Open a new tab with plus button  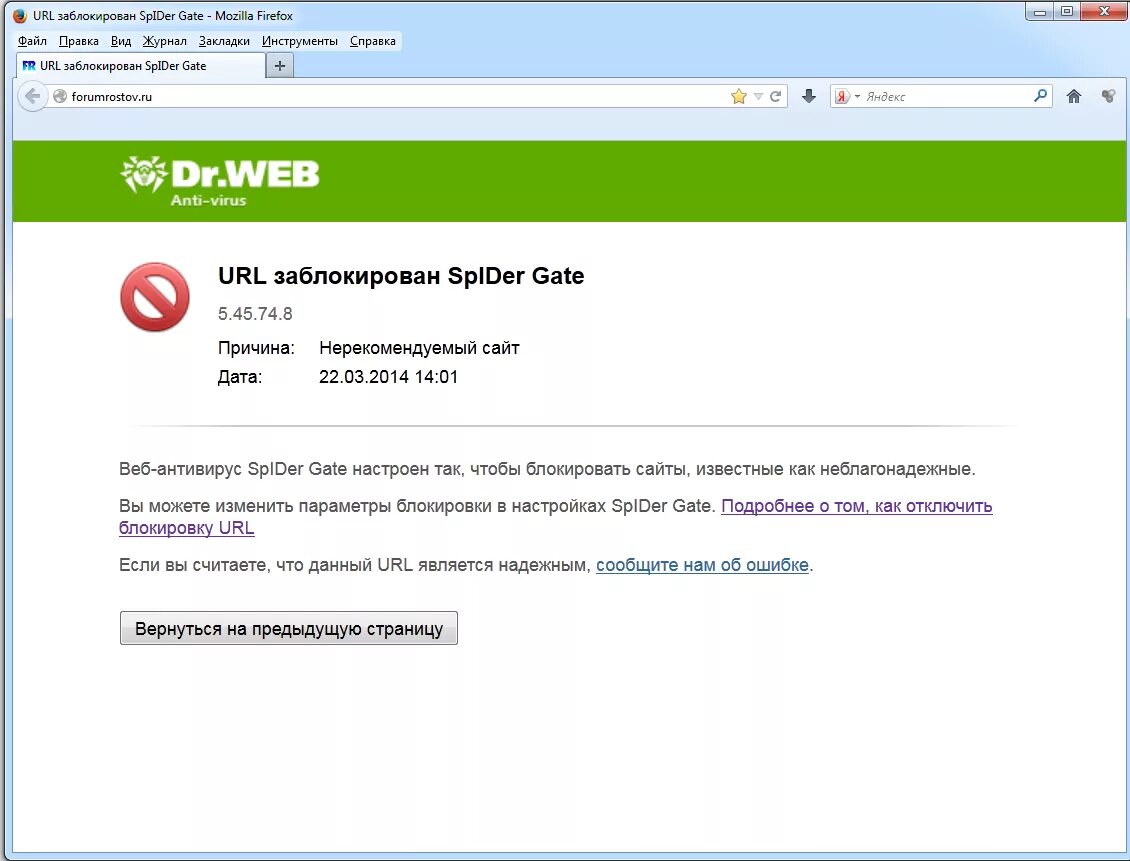tap(280, 66)
